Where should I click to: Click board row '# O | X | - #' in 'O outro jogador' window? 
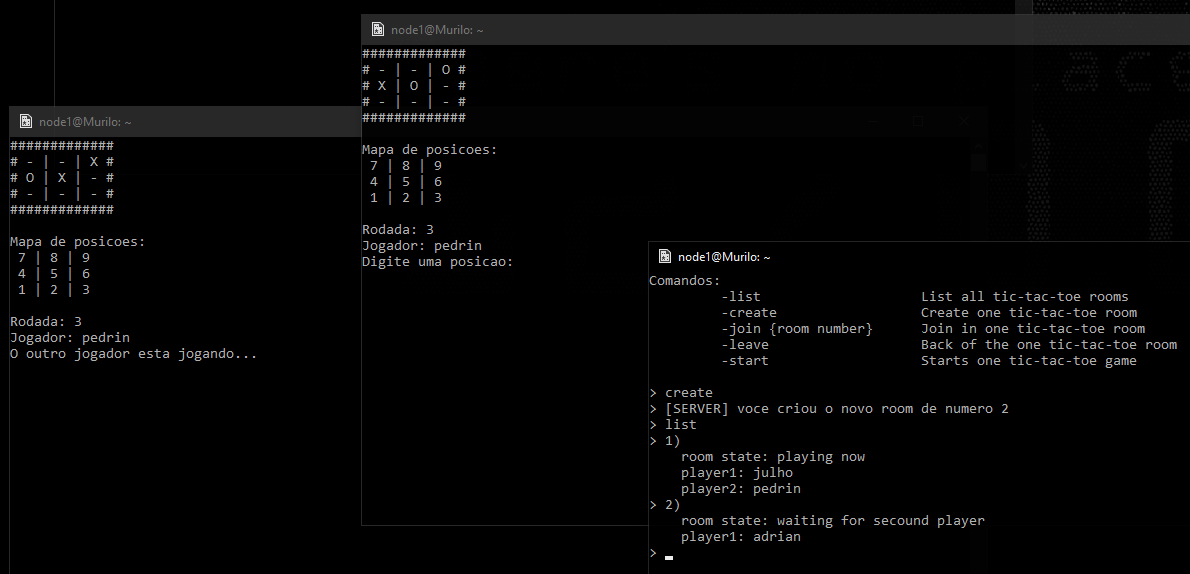point(61,178)
